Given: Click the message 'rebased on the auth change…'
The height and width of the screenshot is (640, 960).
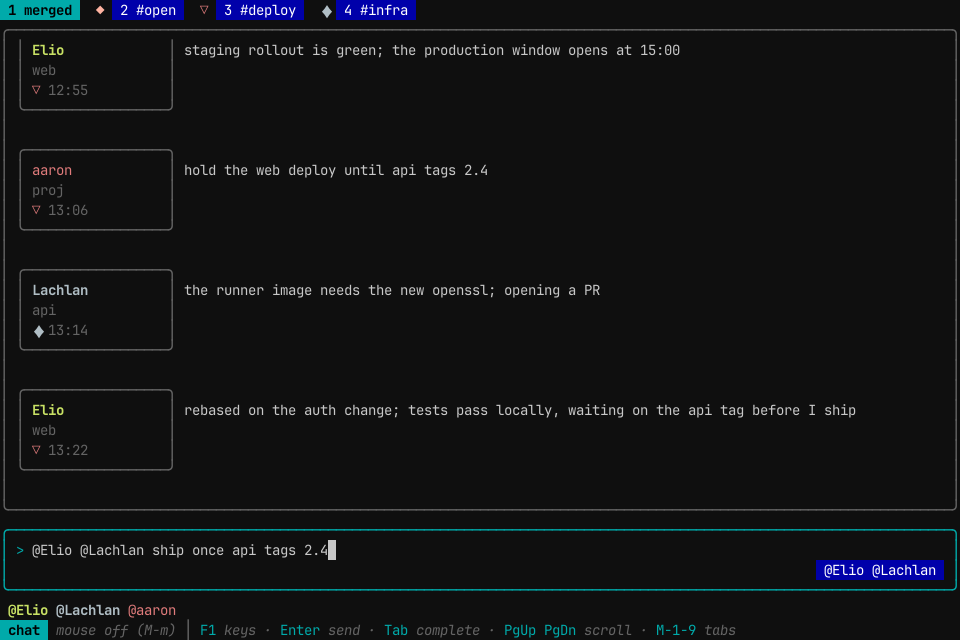Looking at the screenshot, I should pos(520,410).
